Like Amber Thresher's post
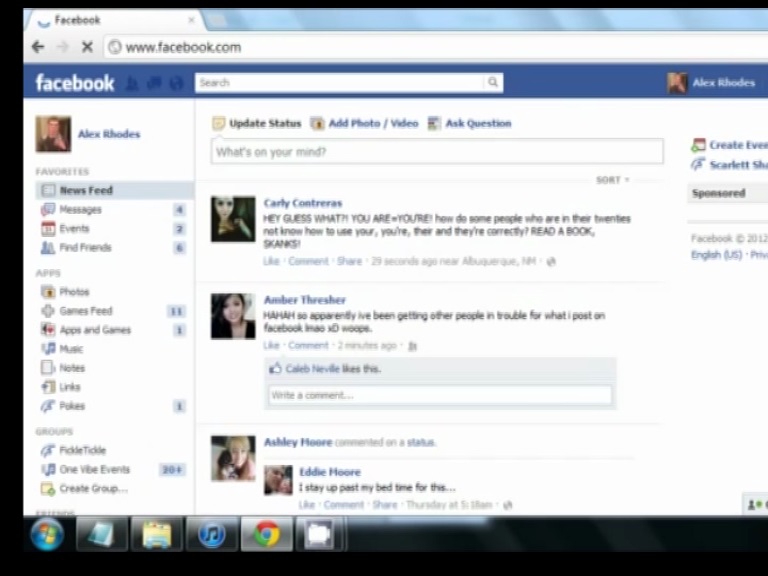This screenshot has height=576, width=768. 271,346
